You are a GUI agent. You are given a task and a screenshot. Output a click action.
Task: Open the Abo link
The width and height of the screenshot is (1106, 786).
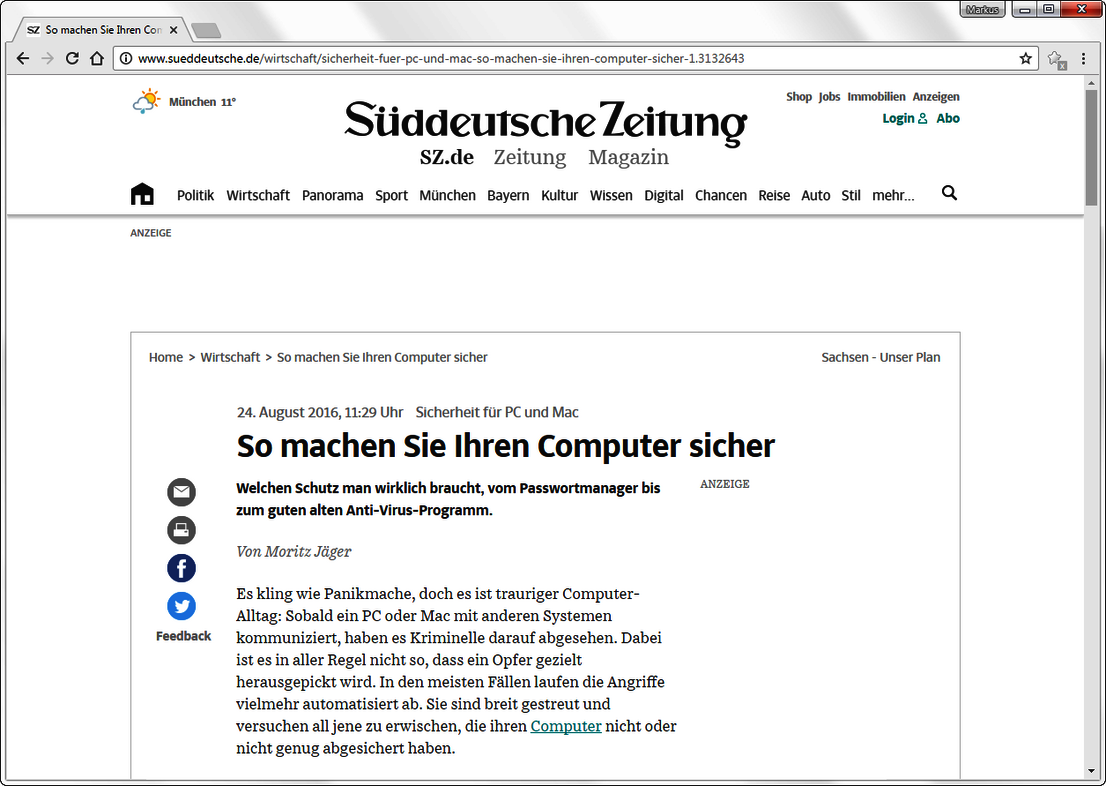947,118
